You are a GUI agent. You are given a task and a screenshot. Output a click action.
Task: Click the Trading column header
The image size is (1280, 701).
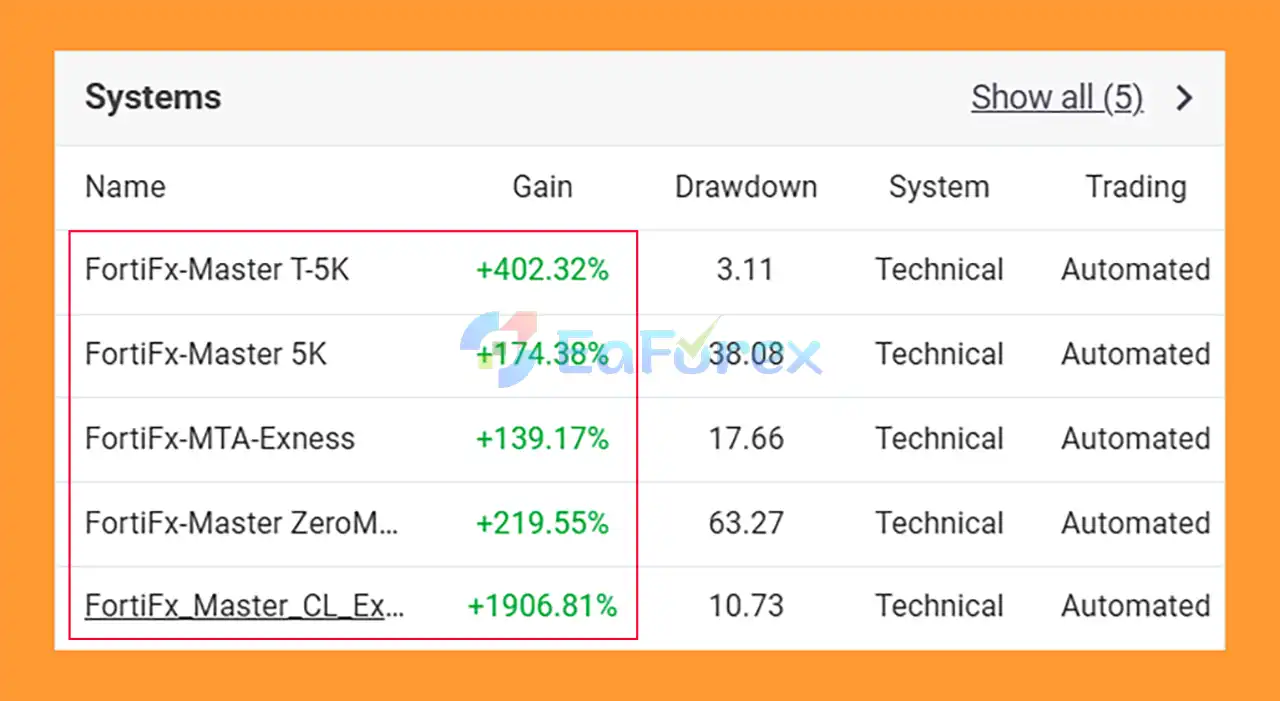click(x=1136, y=187)
